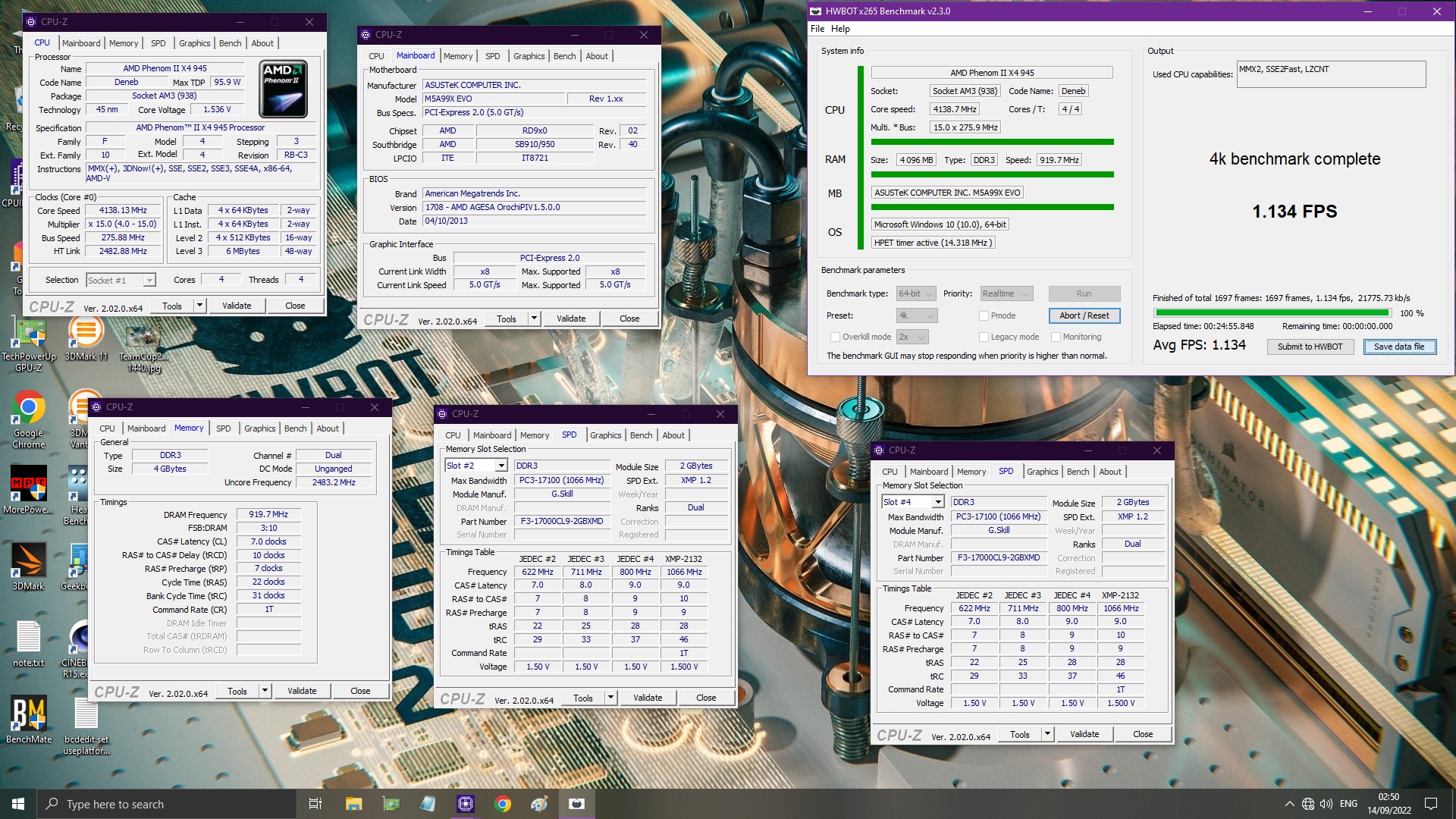This screenshot has height=819, width=1456.
Task: Click the taskbar clock and date
Action: tap(1389, 804)
